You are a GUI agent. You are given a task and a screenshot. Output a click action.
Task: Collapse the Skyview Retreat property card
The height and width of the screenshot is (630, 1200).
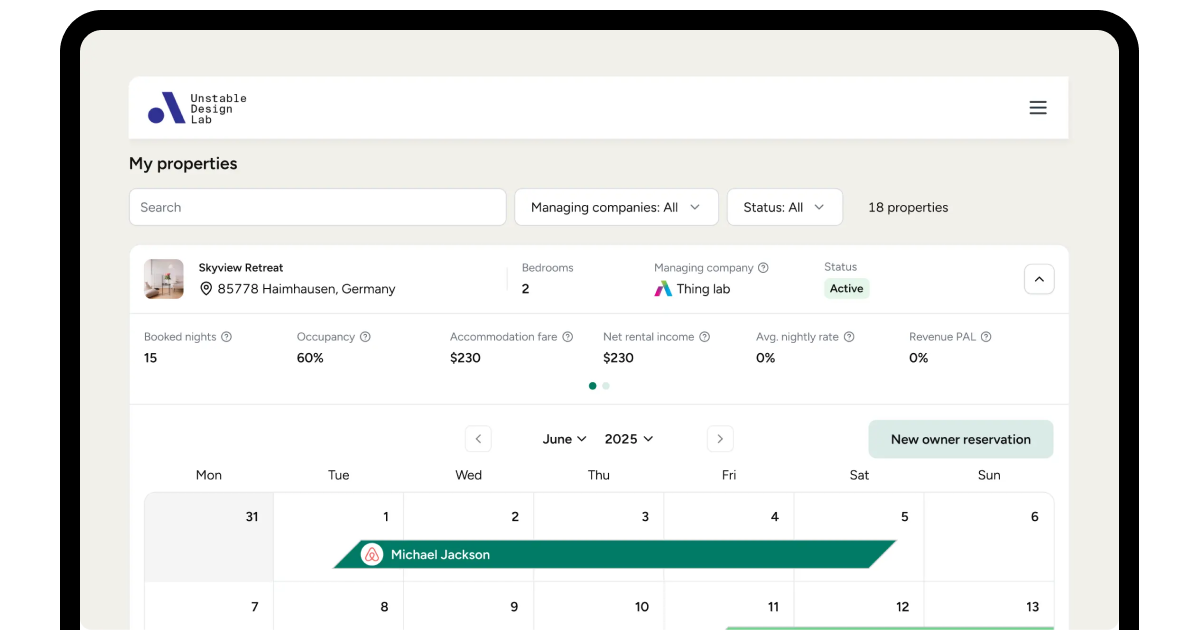coord(1039,279)
